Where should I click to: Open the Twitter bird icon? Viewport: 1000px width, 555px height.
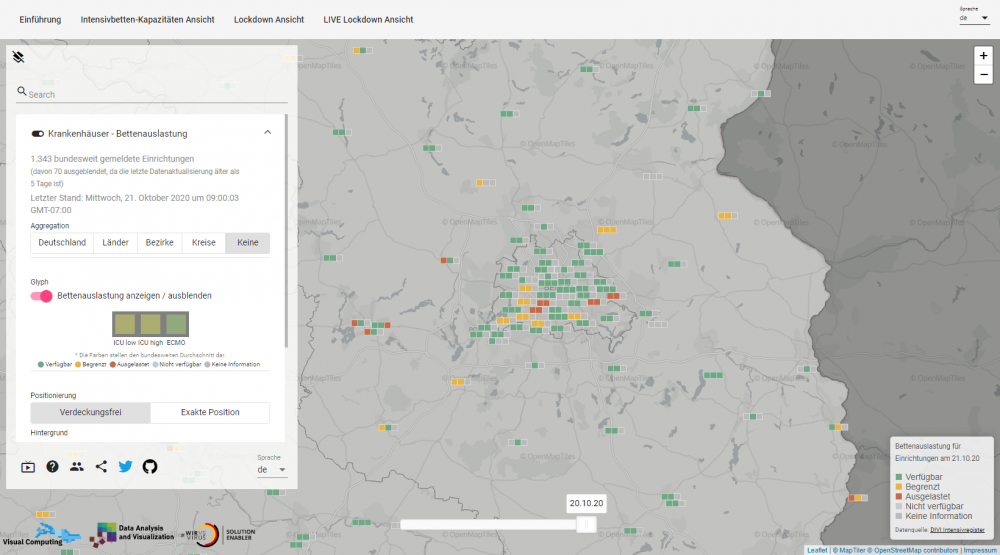(125, 466)
